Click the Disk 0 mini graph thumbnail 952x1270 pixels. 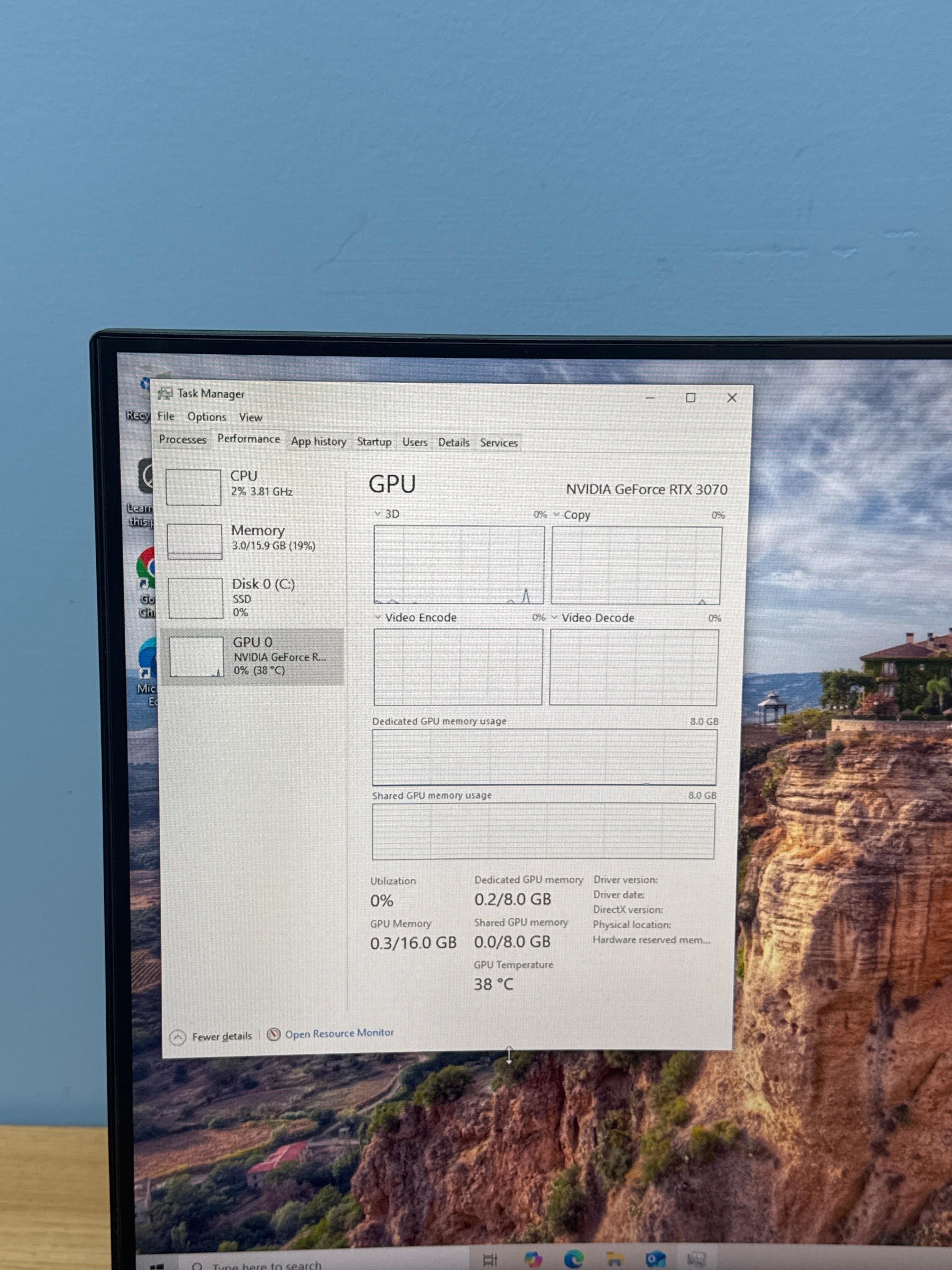pos(196,598)
